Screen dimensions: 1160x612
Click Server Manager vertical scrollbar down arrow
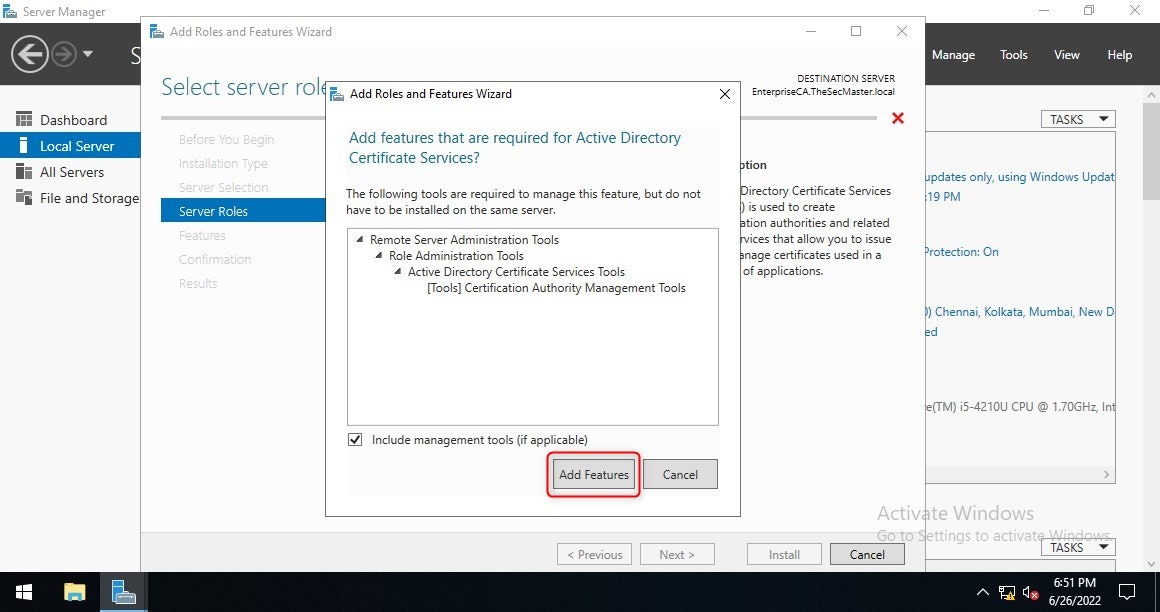tap(1151, 564)
